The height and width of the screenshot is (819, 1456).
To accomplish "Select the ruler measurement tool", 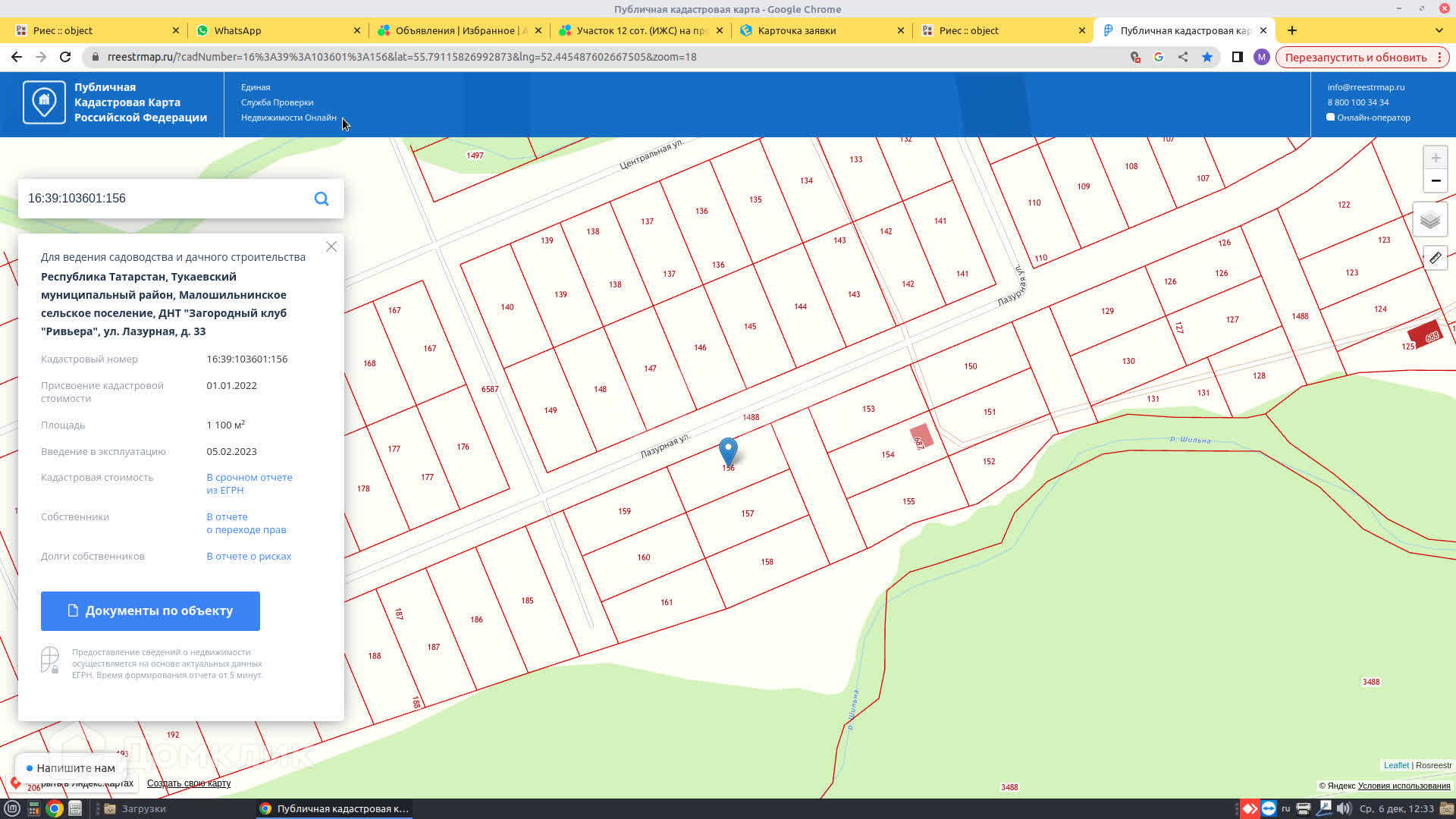I will 1435,258.
